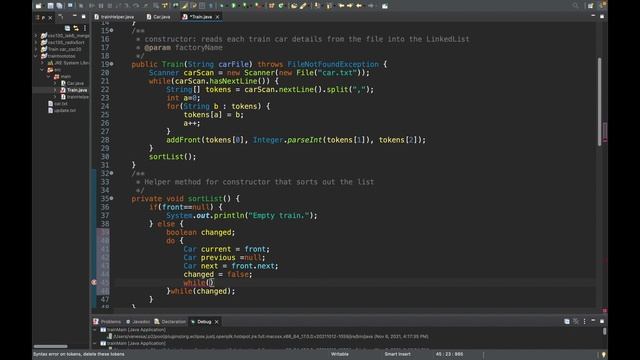Maximize the bottom Debug panel
The width and height of the screenshot is (640, 360).
[x=602, y=322]
